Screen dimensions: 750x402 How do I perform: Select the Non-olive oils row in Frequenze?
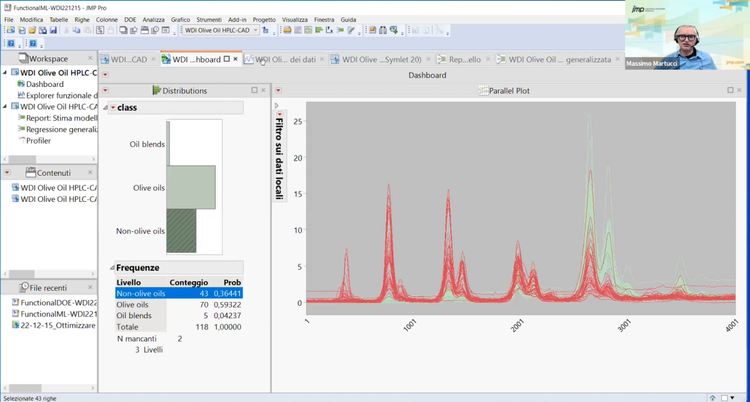point(140,293)
